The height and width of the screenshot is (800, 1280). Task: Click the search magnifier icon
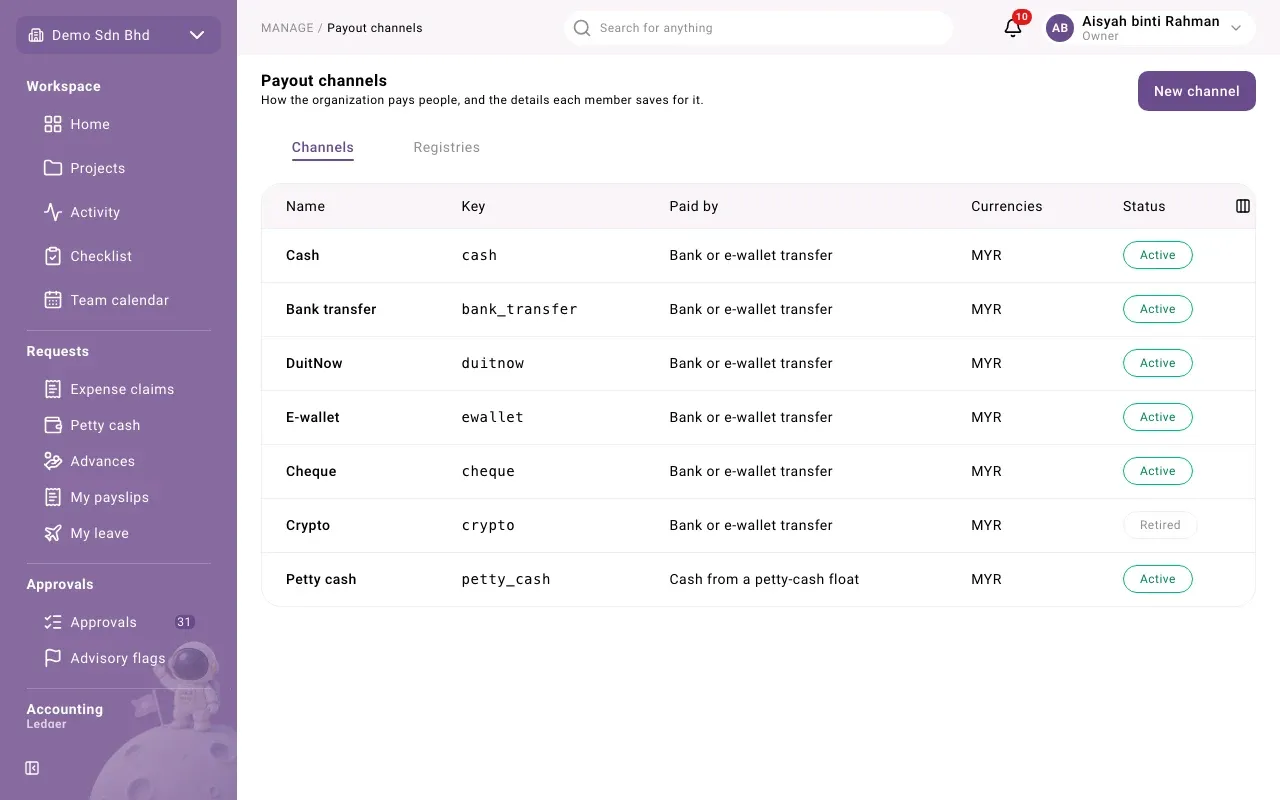[582, 28]
